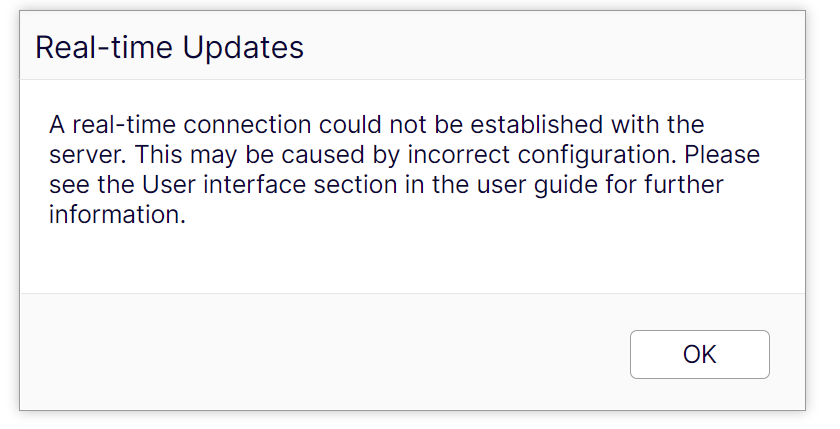Dismiss the Real-time Updates dialog with OK
Viewport: 840px width, 429px height.
tap(699, 354)
